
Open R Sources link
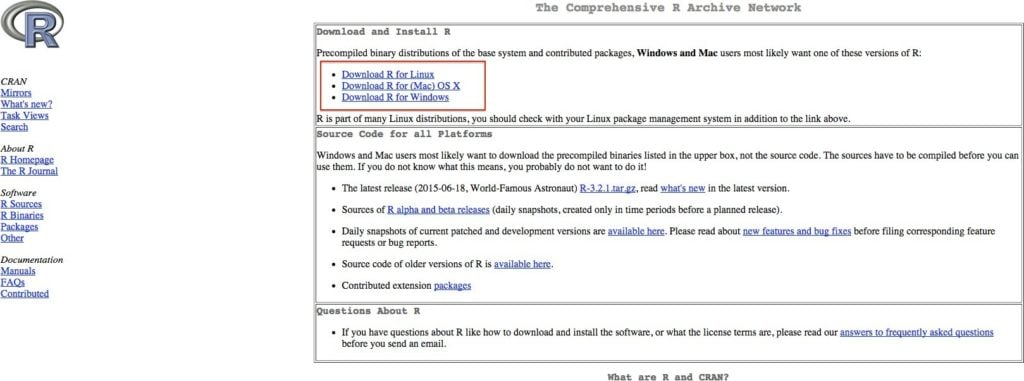21,204
